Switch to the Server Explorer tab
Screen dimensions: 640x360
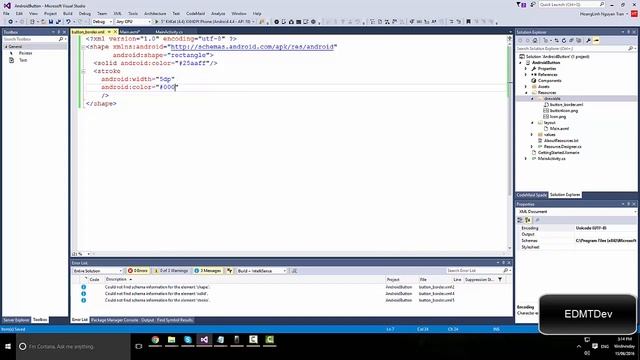16,320
